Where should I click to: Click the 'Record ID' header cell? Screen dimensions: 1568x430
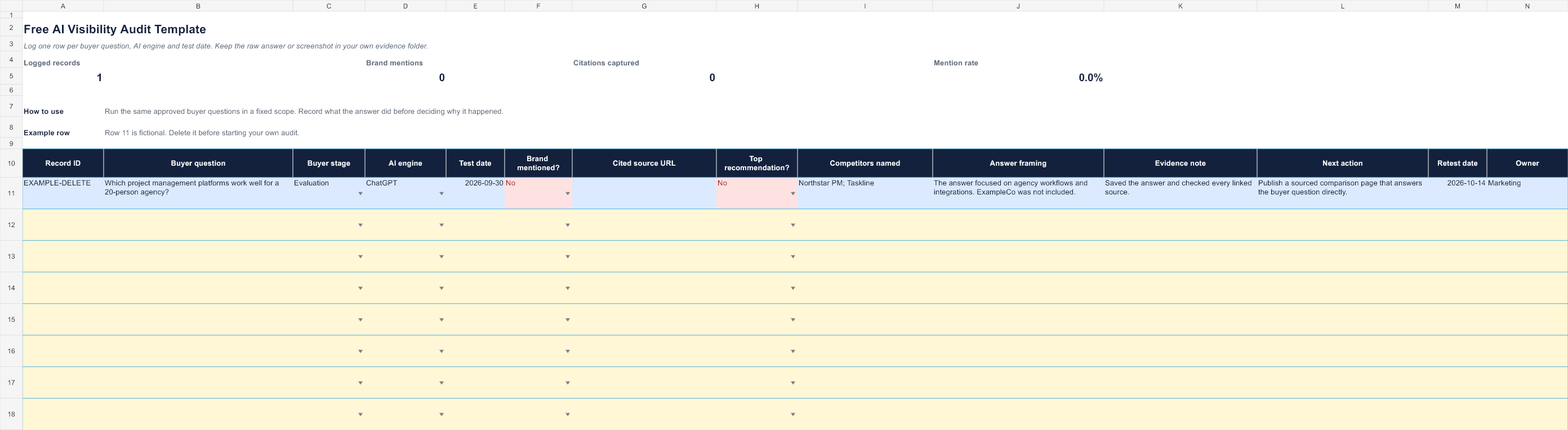click(x=63, y=163)
